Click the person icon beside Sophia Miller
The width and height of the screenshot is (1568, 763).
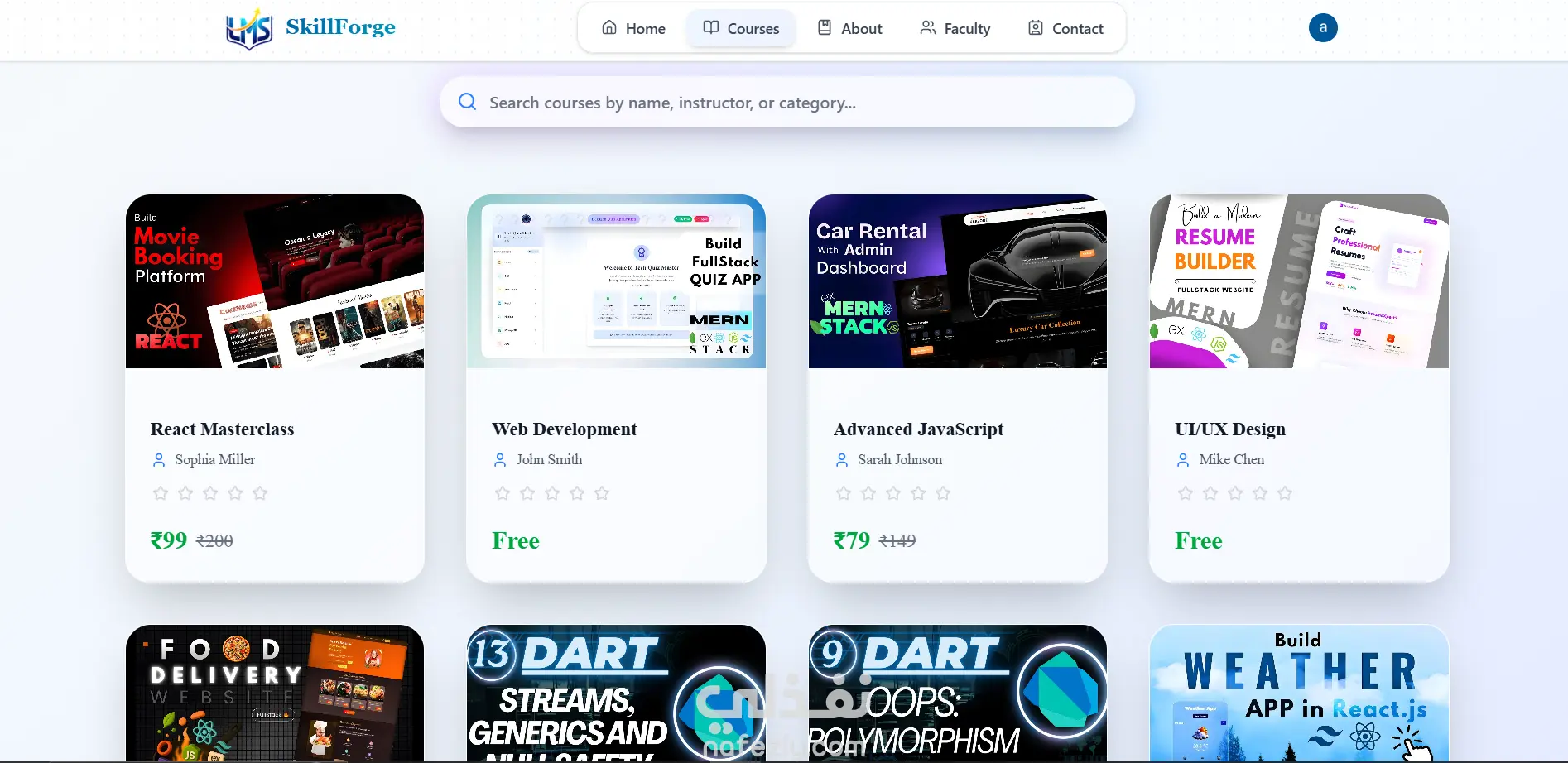pos(159,459)
